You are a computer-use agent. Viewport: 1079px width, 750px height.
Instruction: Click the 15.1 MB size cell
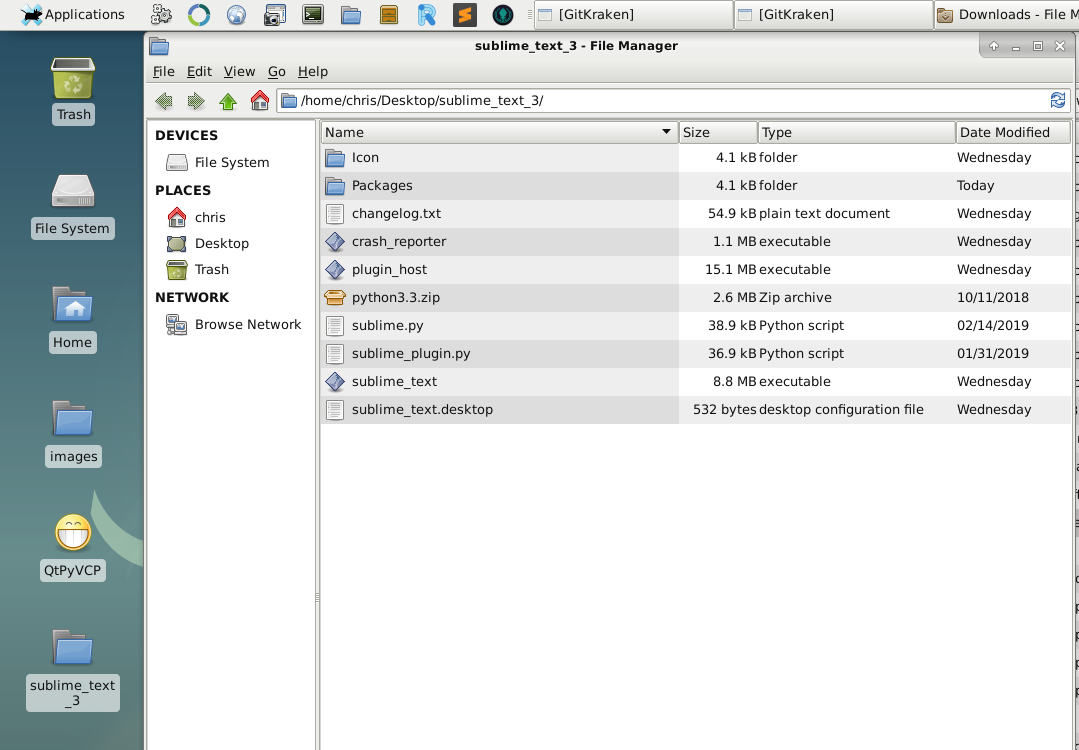tap(731, 269)
